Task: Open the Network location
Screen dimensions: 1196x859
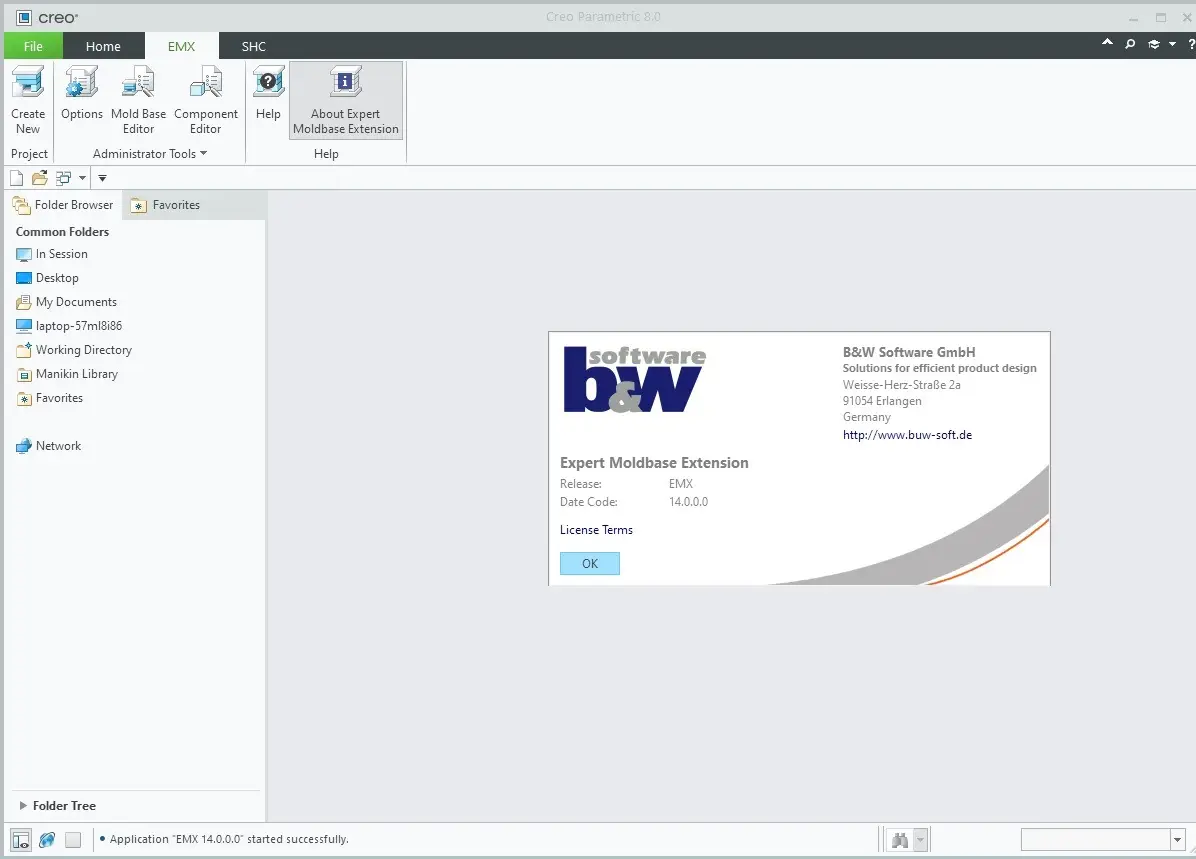Action: 49,446
